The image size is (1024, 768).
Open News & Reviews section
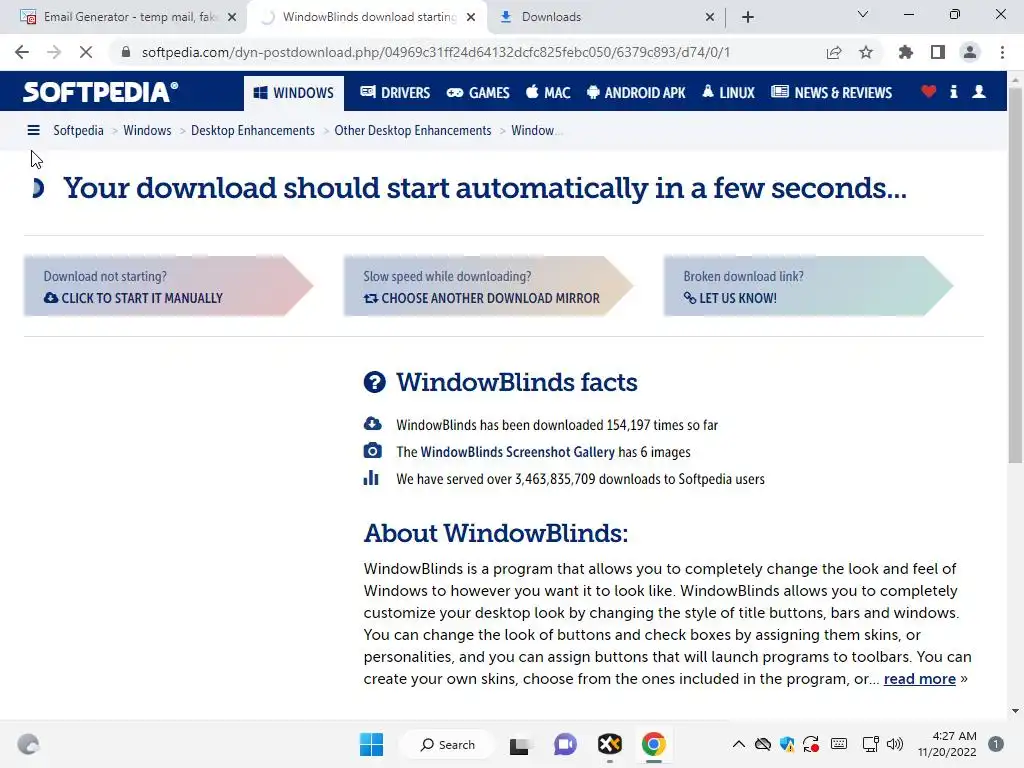(831, 93)
